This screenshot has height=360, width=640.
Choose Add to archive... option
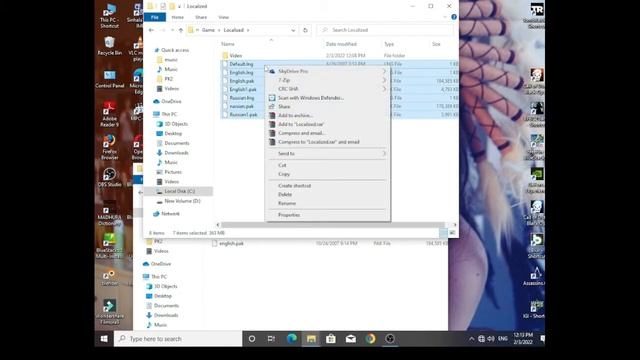(x=328, y=116)
